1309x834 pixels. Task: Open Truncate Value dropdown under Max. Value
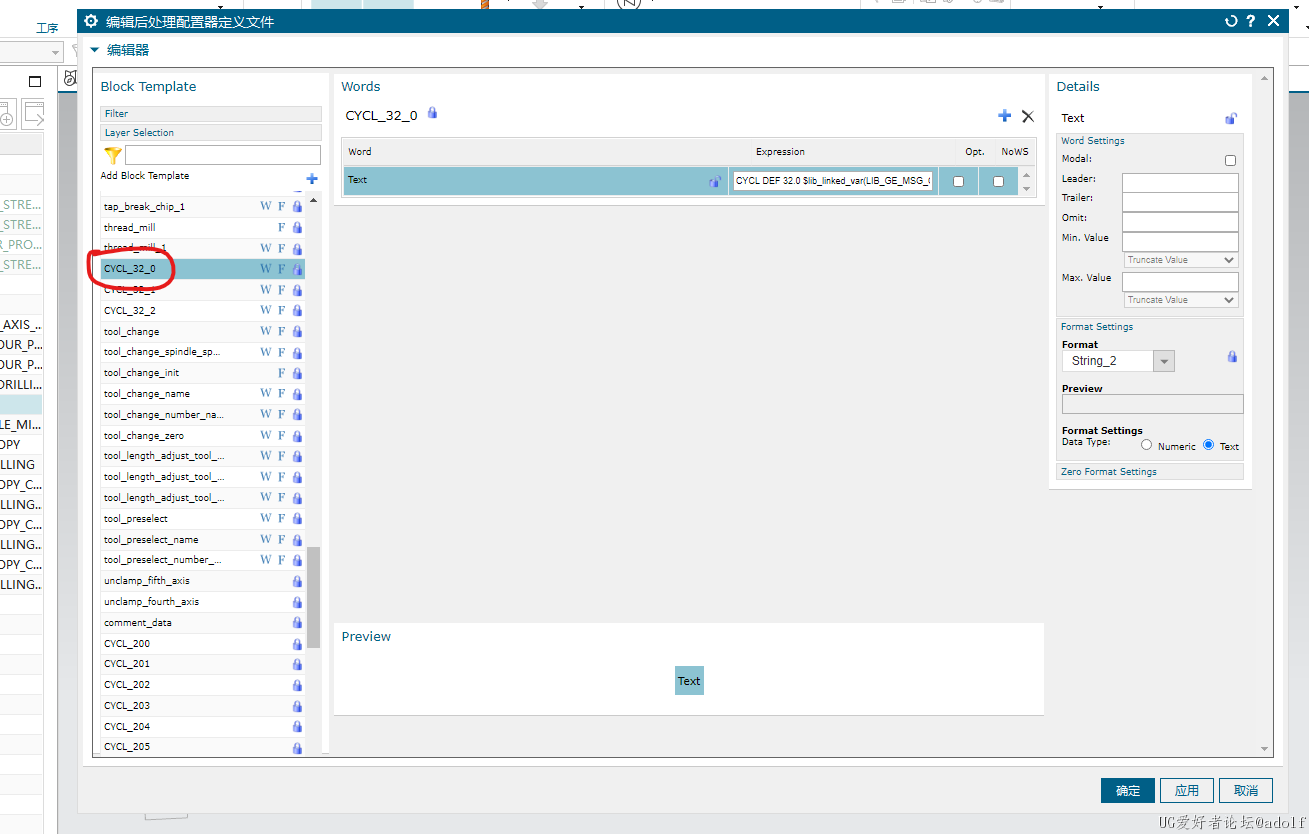click(x=1182, y=300)
